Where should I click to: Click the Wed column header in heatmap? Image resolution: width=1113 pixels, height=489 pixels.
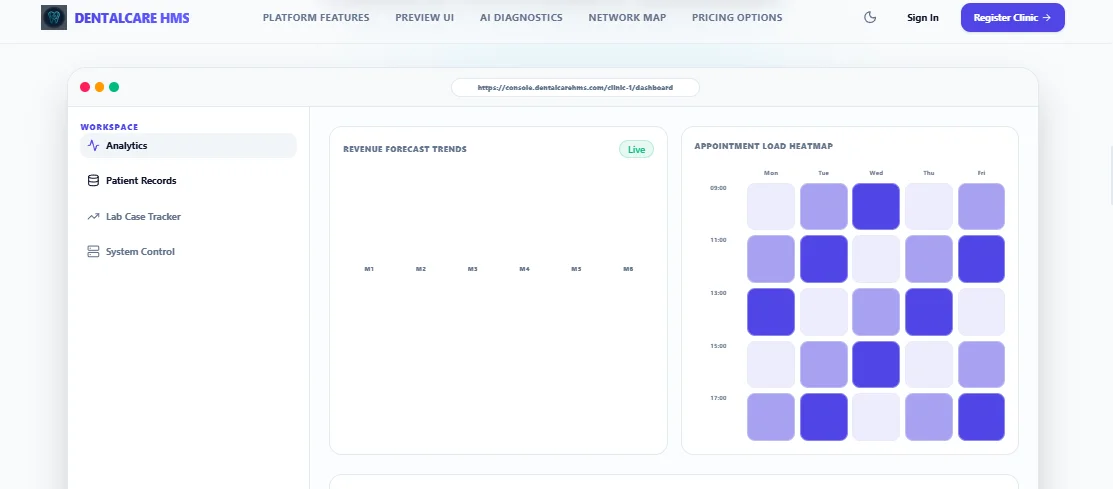pyautogui.click(x=876, y=173)
